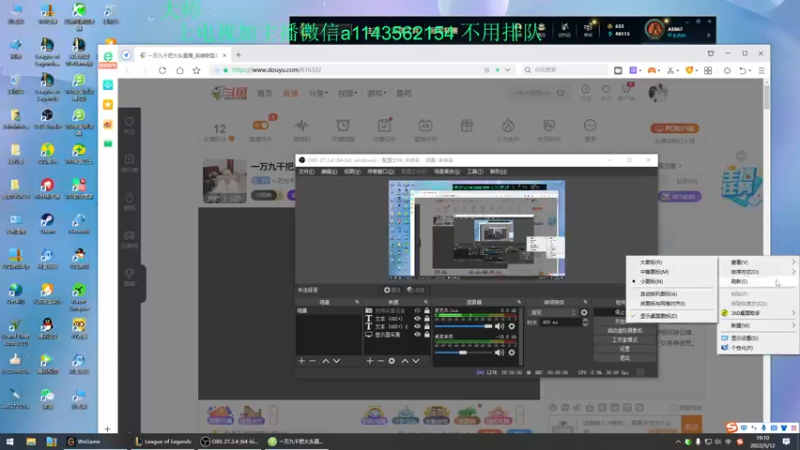
Task: Add a new scene in OBS
Action: coord(302,361)
